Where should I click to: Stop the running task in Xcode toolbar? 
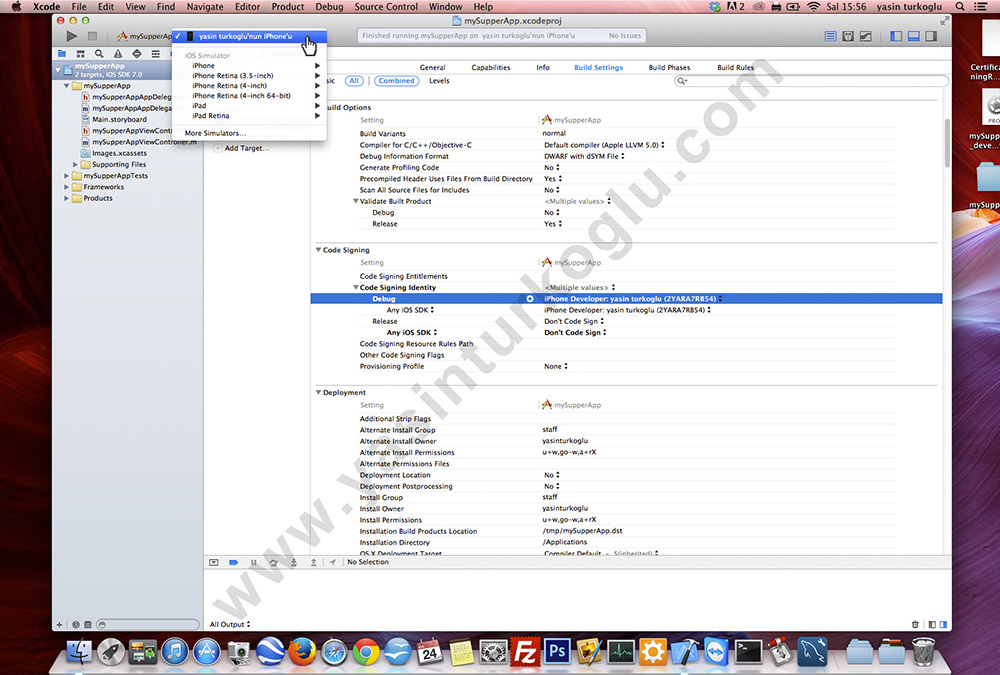[92, 36]
